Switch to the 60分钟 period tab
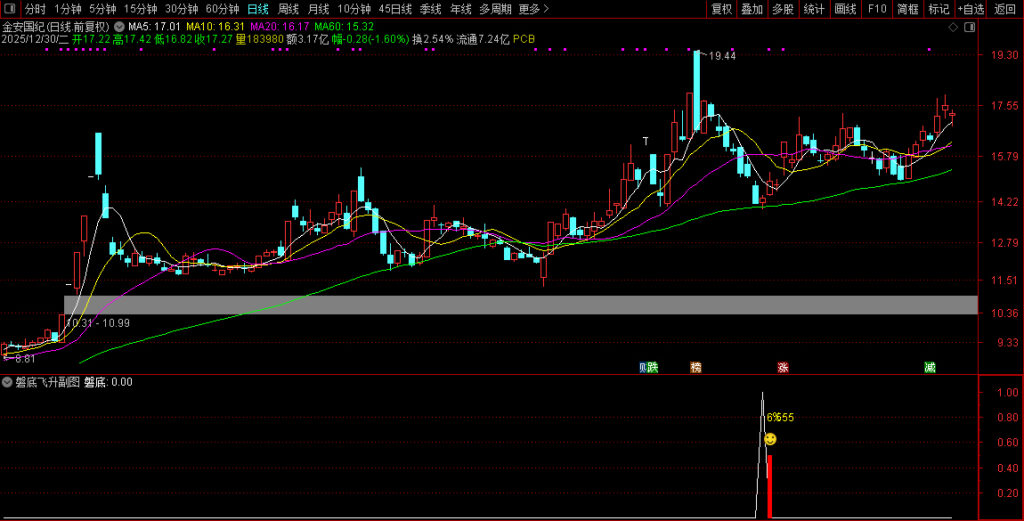 pos(222,9)
